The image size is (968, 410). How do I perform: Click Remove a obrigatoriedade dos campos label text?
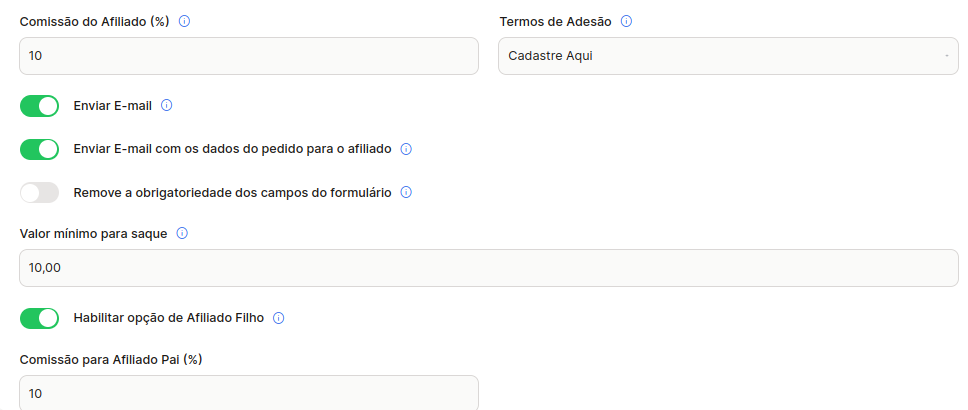pos(232,193)
